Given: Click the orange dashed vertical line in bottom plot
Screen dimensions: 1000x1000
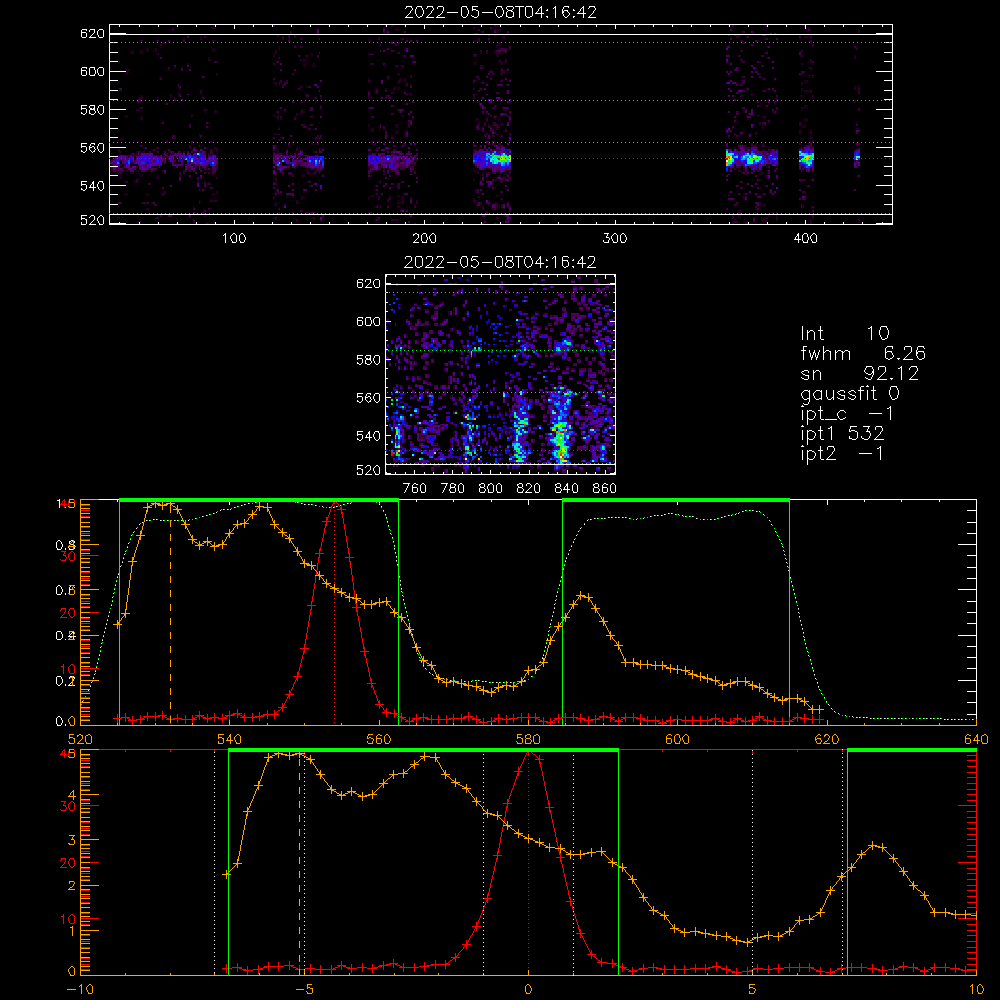Looking at the screenshot, I should [300, 864].
